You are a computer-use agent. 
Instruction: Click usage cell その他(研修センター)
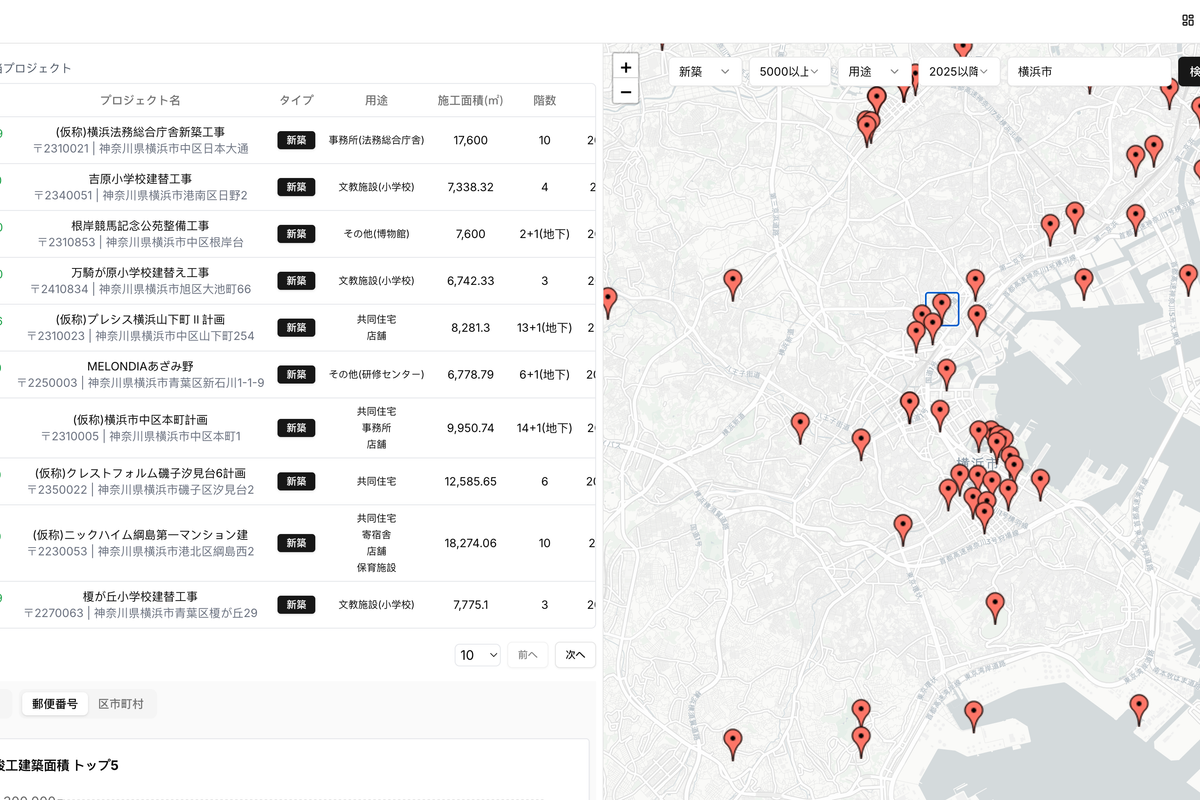pos(376,374)
